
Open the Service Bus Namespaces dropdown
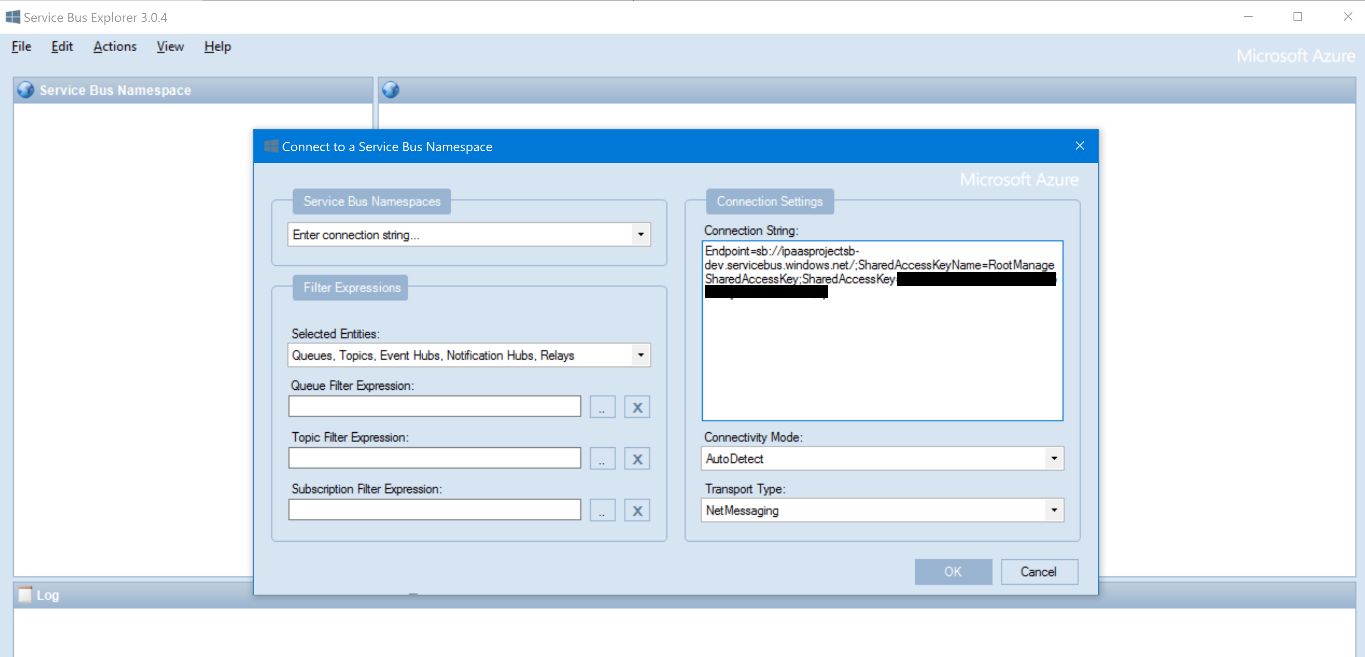pos(640,235)
